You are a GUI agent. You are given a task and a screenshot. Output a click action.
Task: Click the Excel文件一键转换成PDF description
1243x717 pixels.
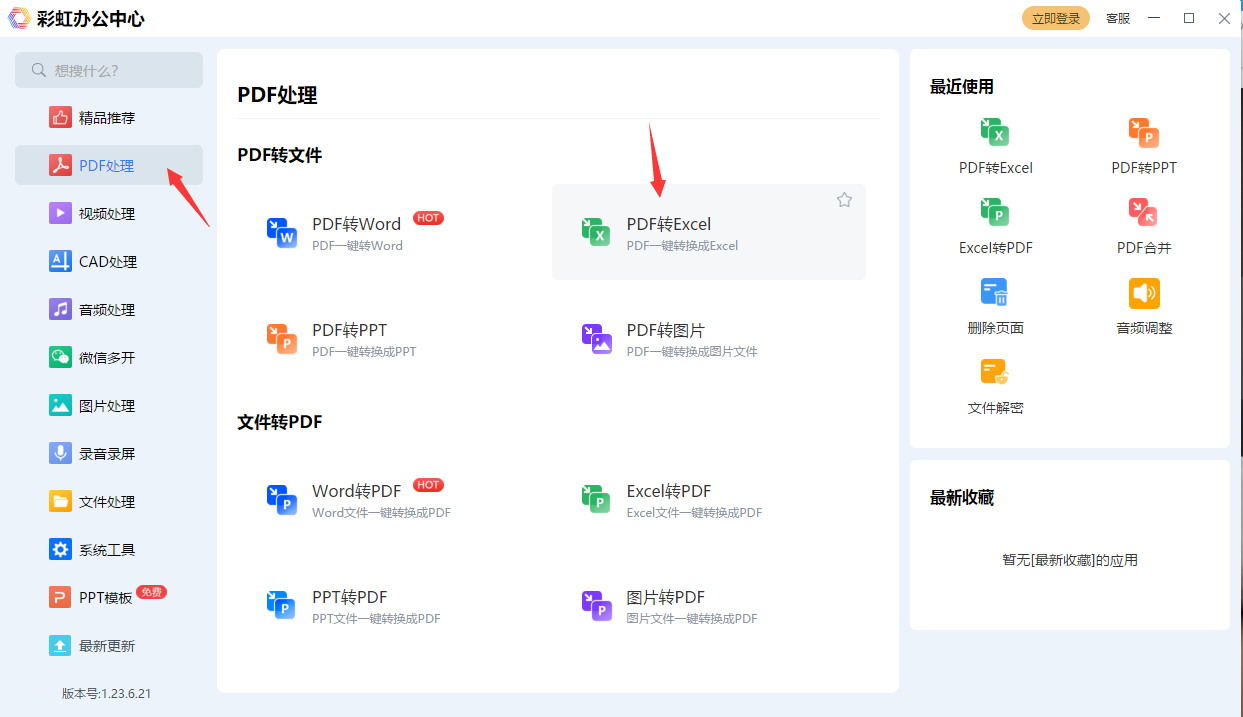pyautogui.click(x=694, y=513)
